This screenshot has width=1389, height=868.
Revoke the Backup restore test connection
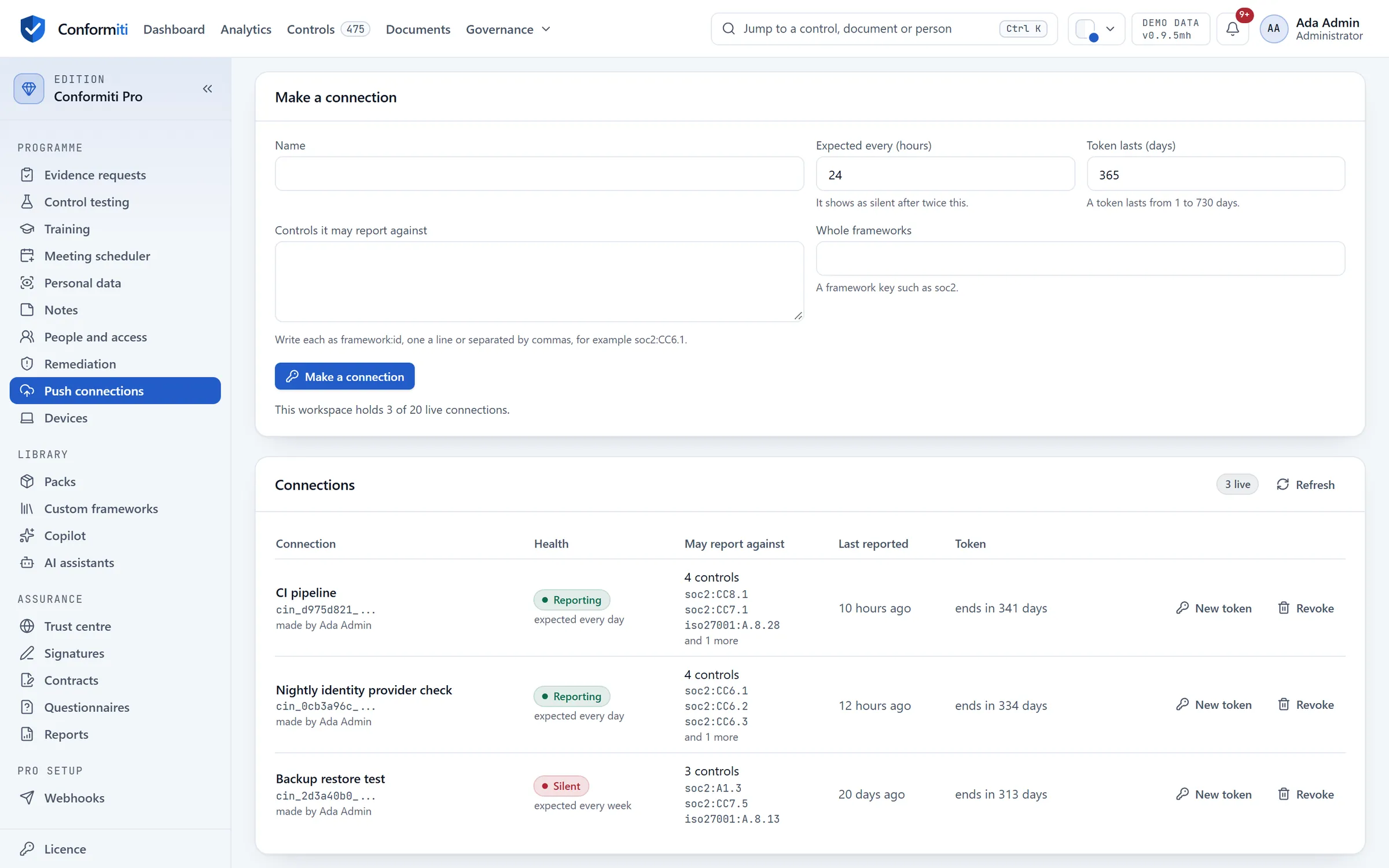[x=1306, y=794]
